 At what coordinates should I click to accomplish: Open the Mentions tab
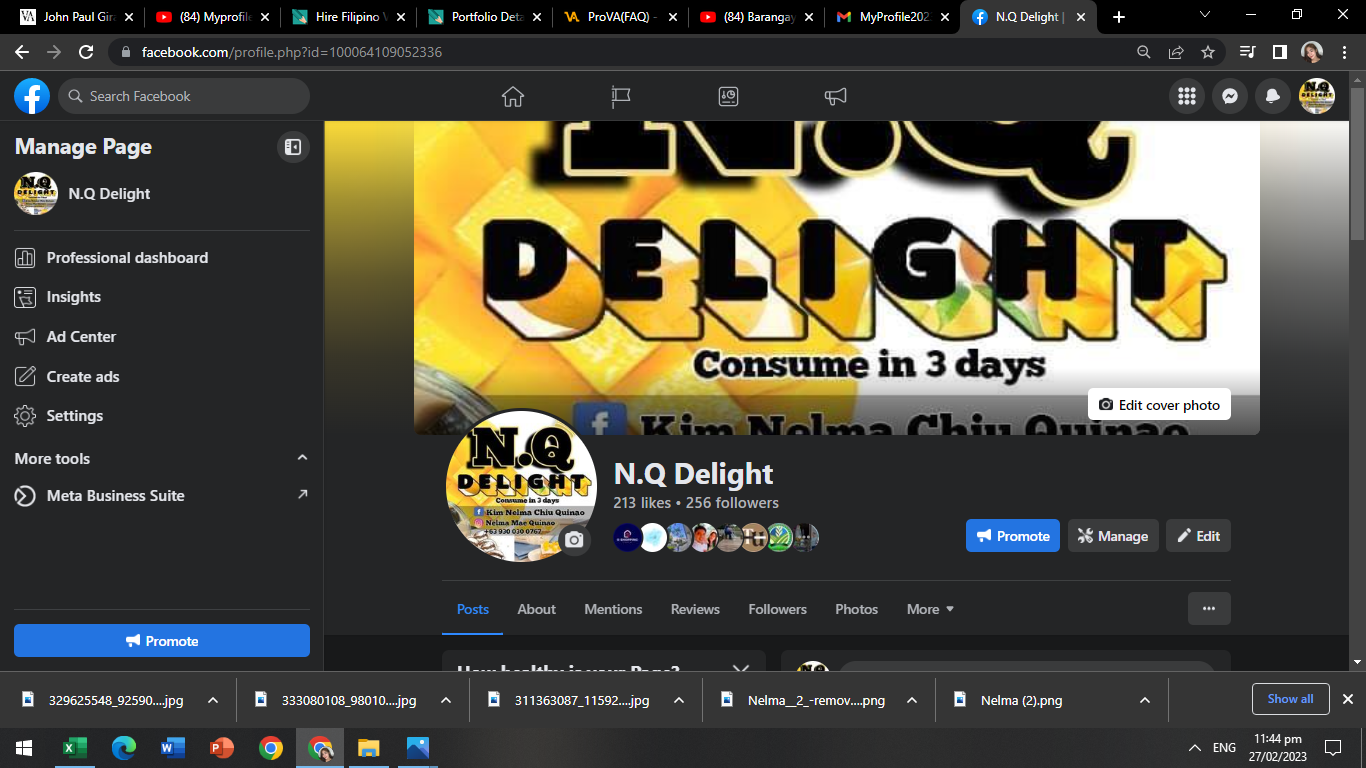click(614, 609)
